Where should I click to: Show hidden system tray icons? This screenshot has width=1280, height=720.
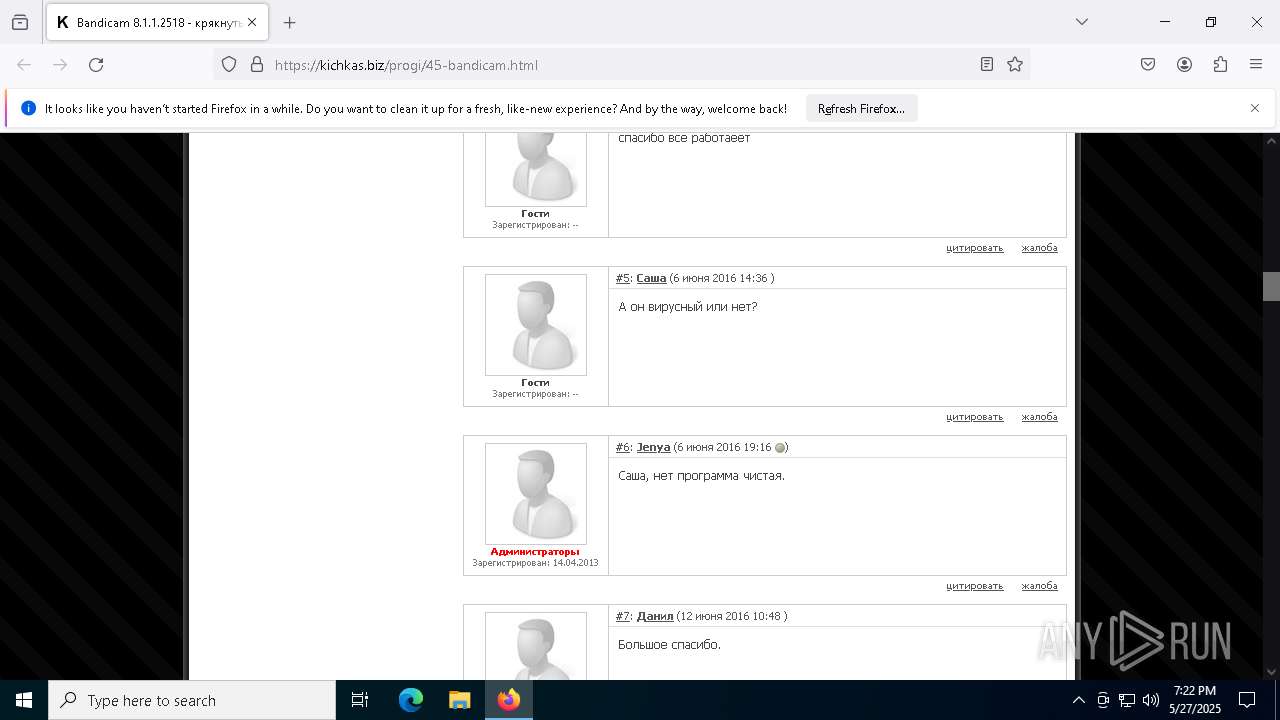[1079, 700]
